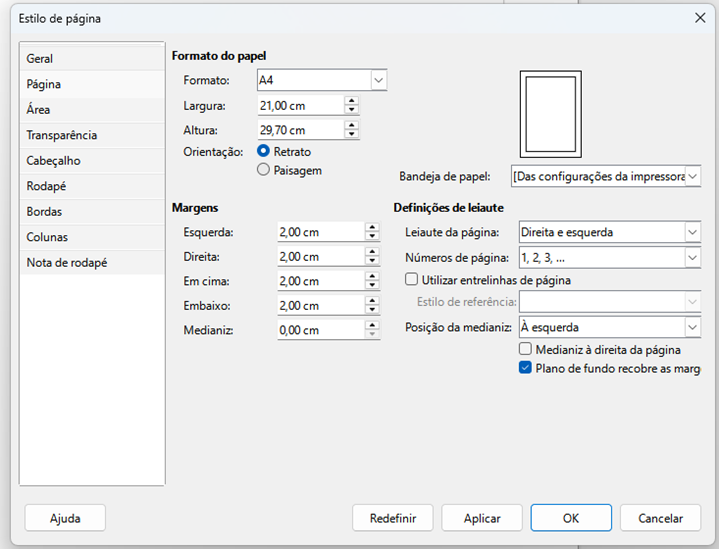The image size is (719, 549).
Task: Select the Paisagem orientation
Action: pos(264,170)
